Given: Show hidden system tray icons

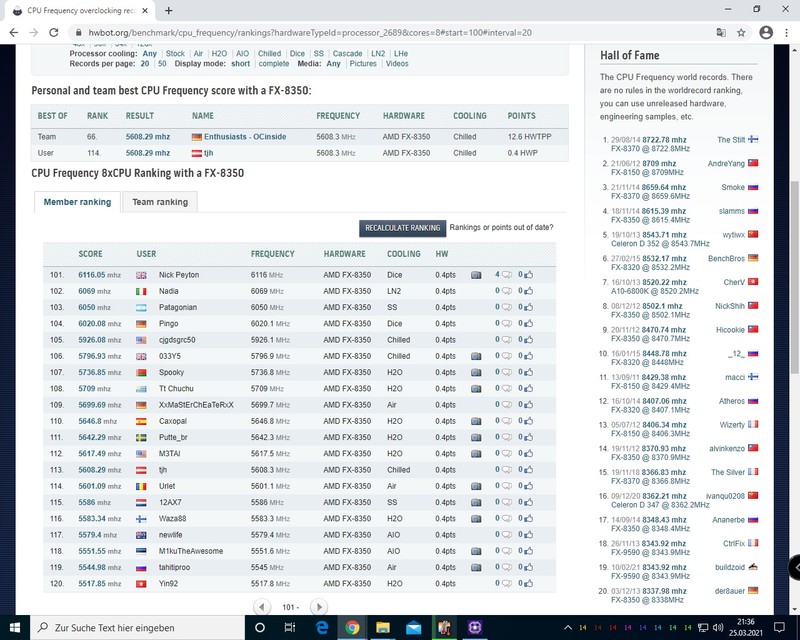Looking at the screenshot, I should pyautogui.click(x=567, y=627).
